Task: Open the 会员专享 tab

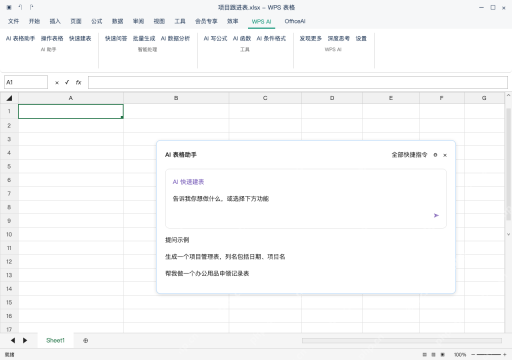Action: (206, 21)
